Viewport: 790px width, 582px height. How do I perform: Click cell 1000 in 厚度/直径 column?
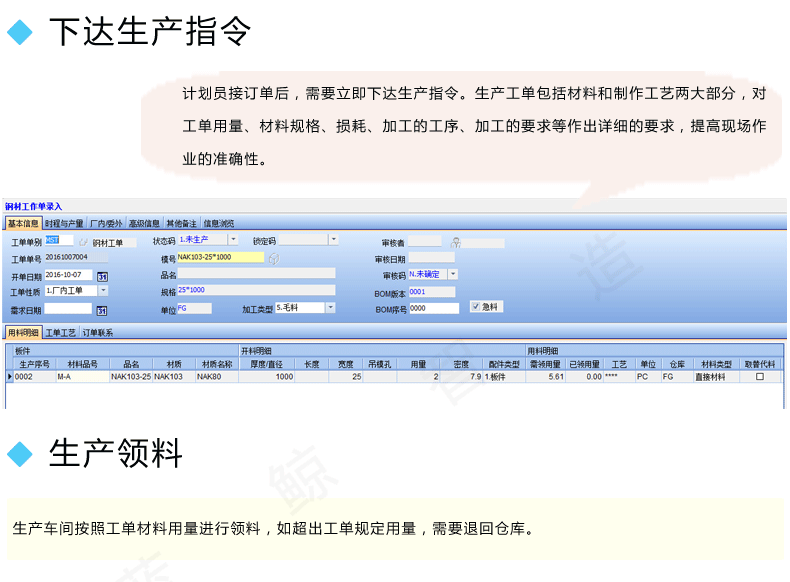[x=267, y=376]
